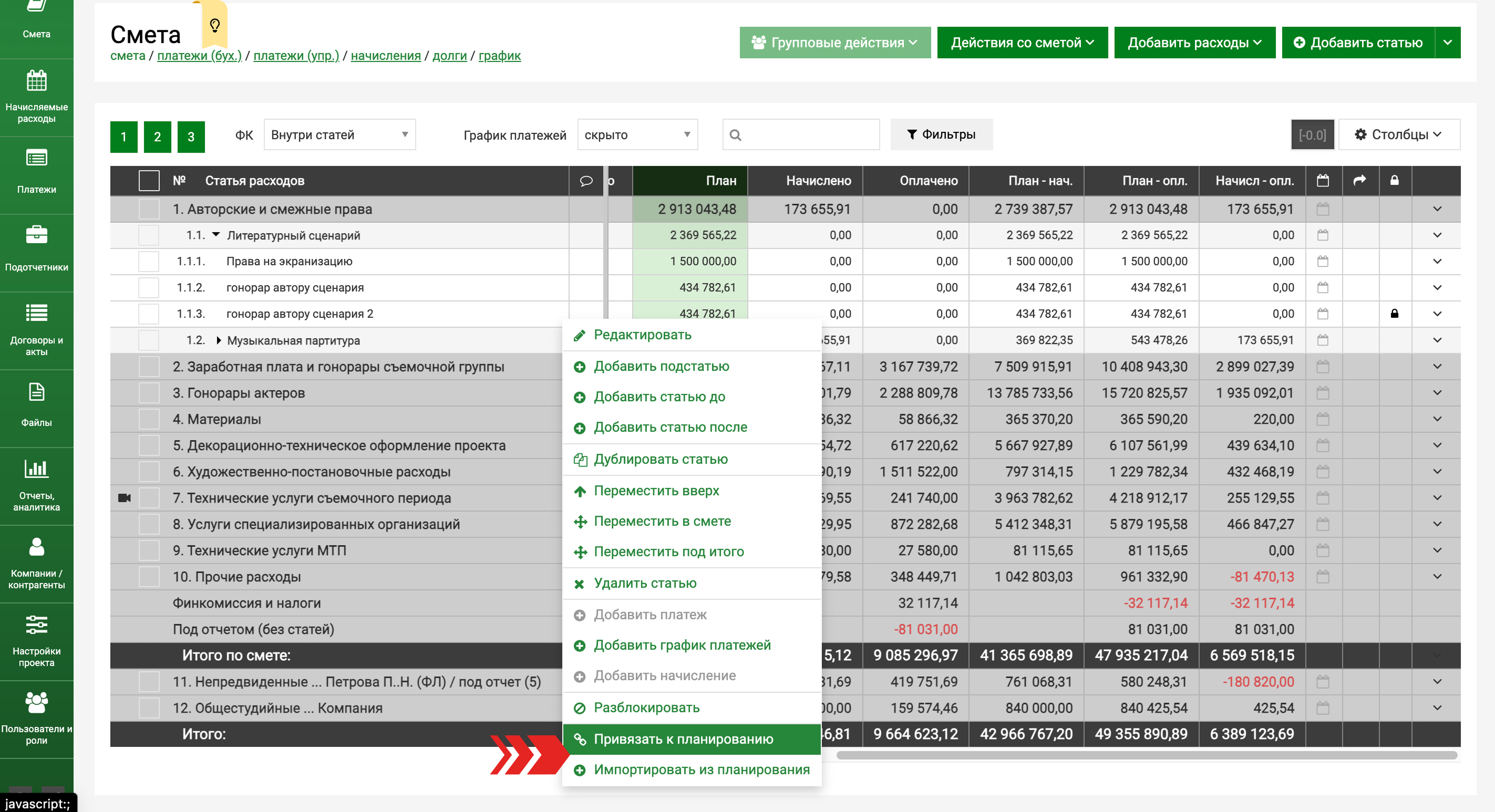
Task: Open Групповые действия dropdown
Action: pyautogui.click(x=834, y=43)
